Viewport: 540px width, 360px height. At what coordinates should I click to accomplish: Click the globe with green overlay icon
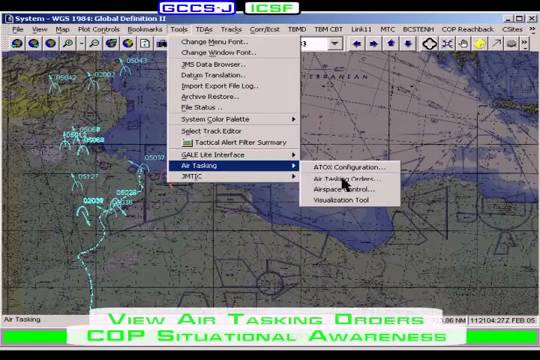click(x=111, y=44)
